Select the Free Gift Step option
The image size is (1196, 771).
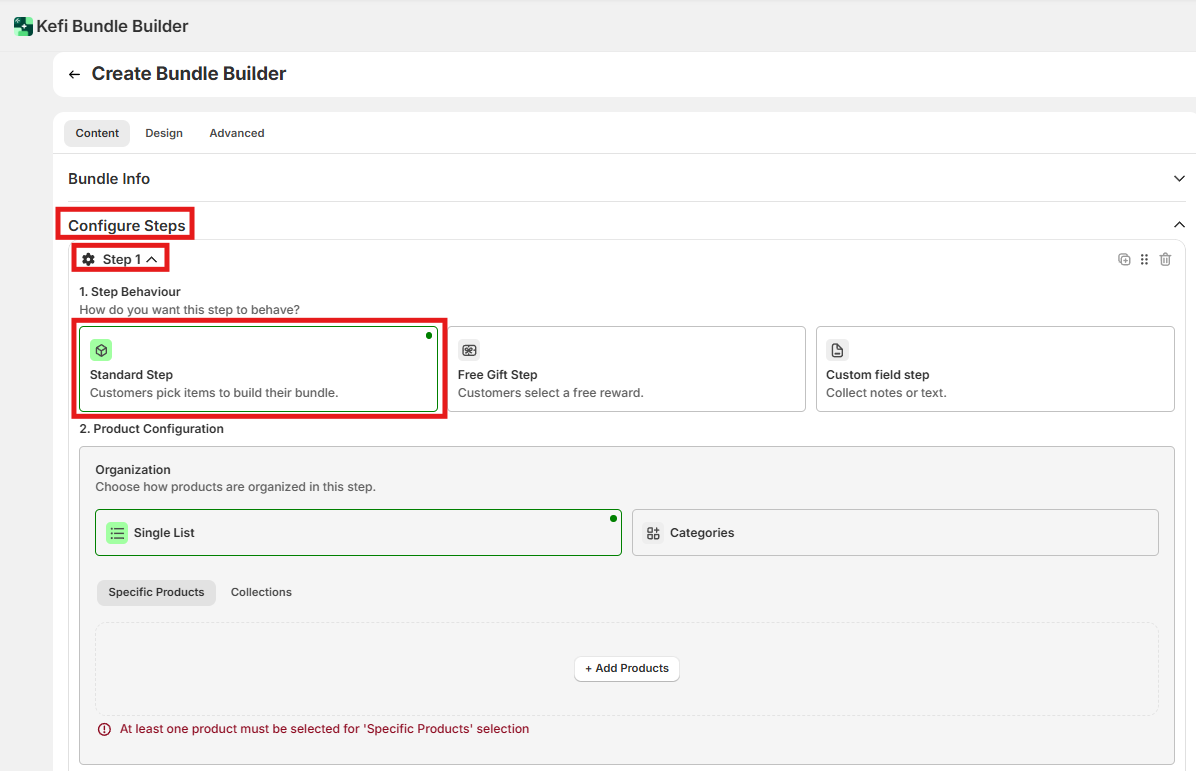[626, 369]
